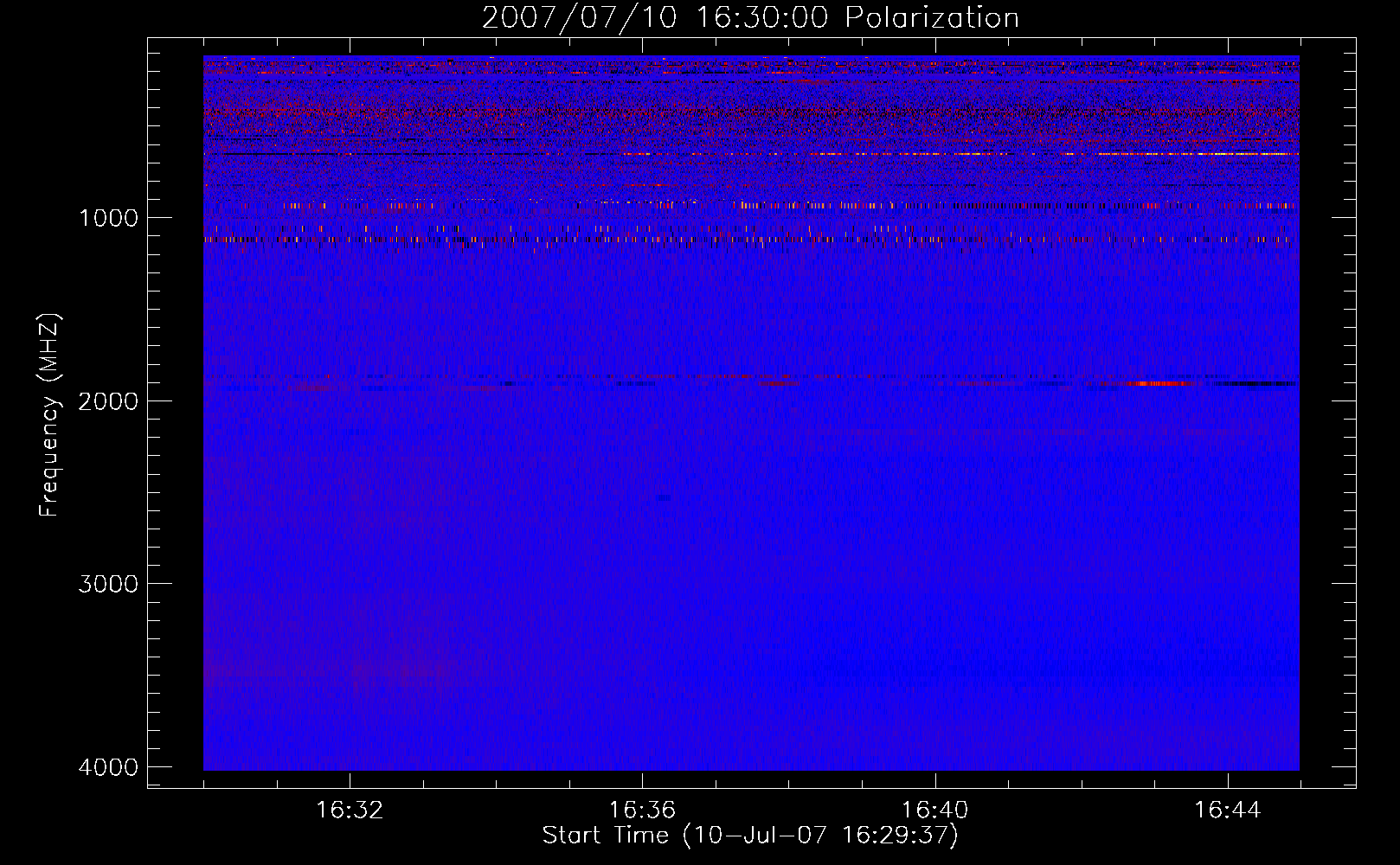
Task: Click the bright red burst near 2000 MHz
Action: pyautogui.click(x=1159, y=383)
